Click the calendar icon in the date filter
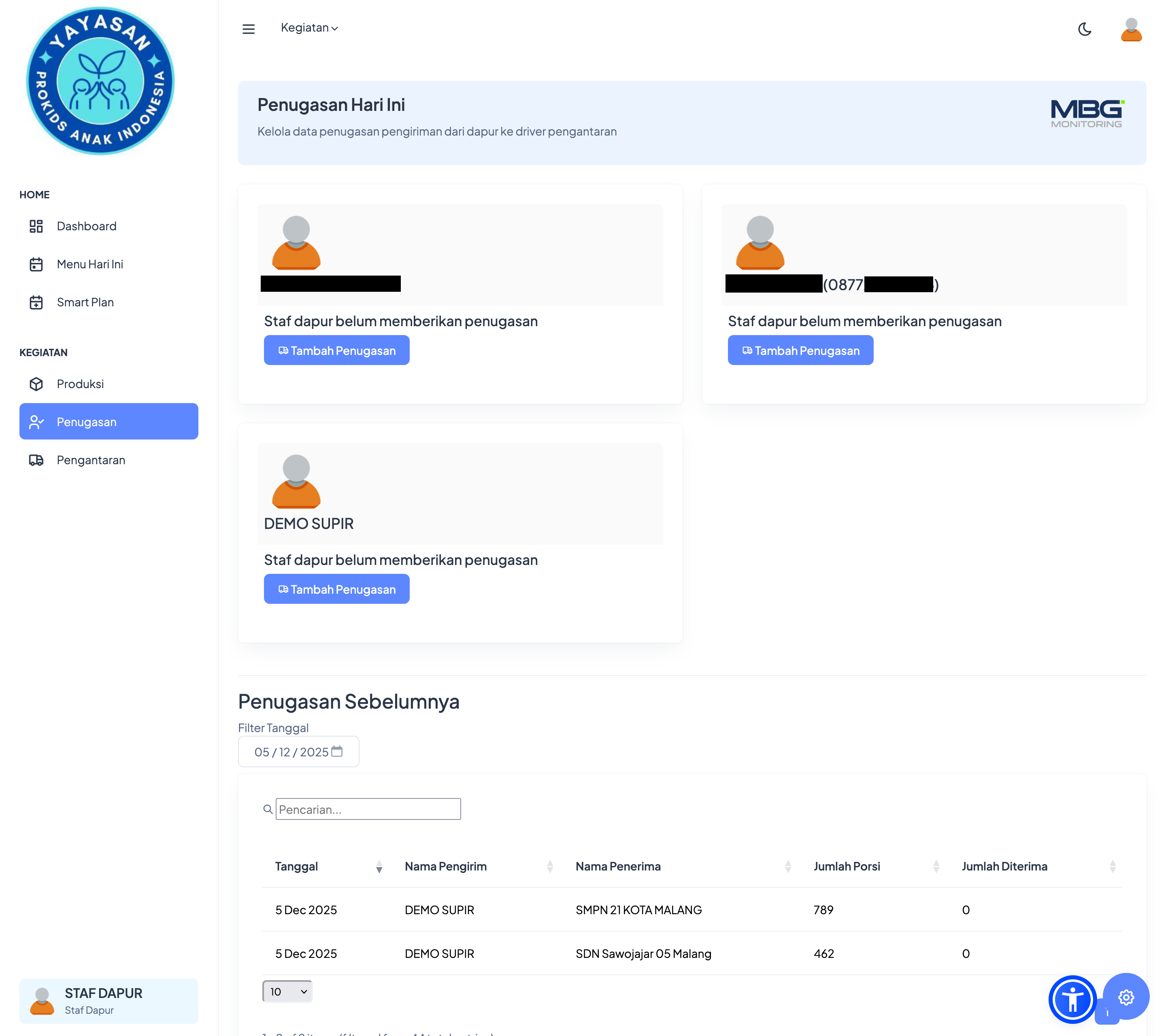The height and width of the screenshot is (1036, 1166). [337, 751]
